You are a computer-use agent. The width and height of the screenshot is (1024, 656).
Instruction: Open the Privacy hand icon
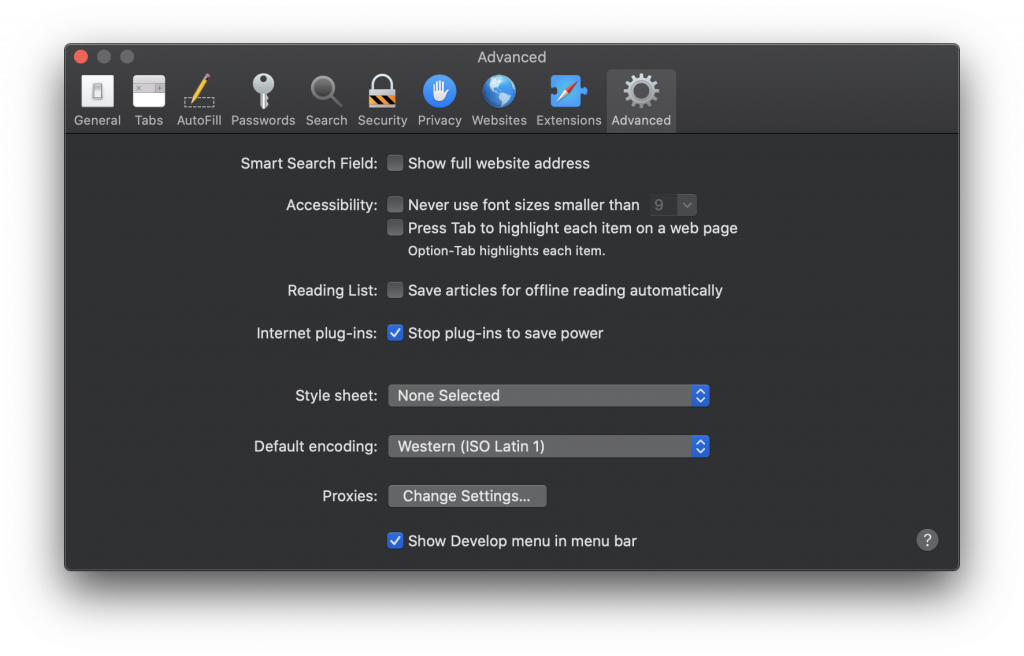(x=439, y=93)
